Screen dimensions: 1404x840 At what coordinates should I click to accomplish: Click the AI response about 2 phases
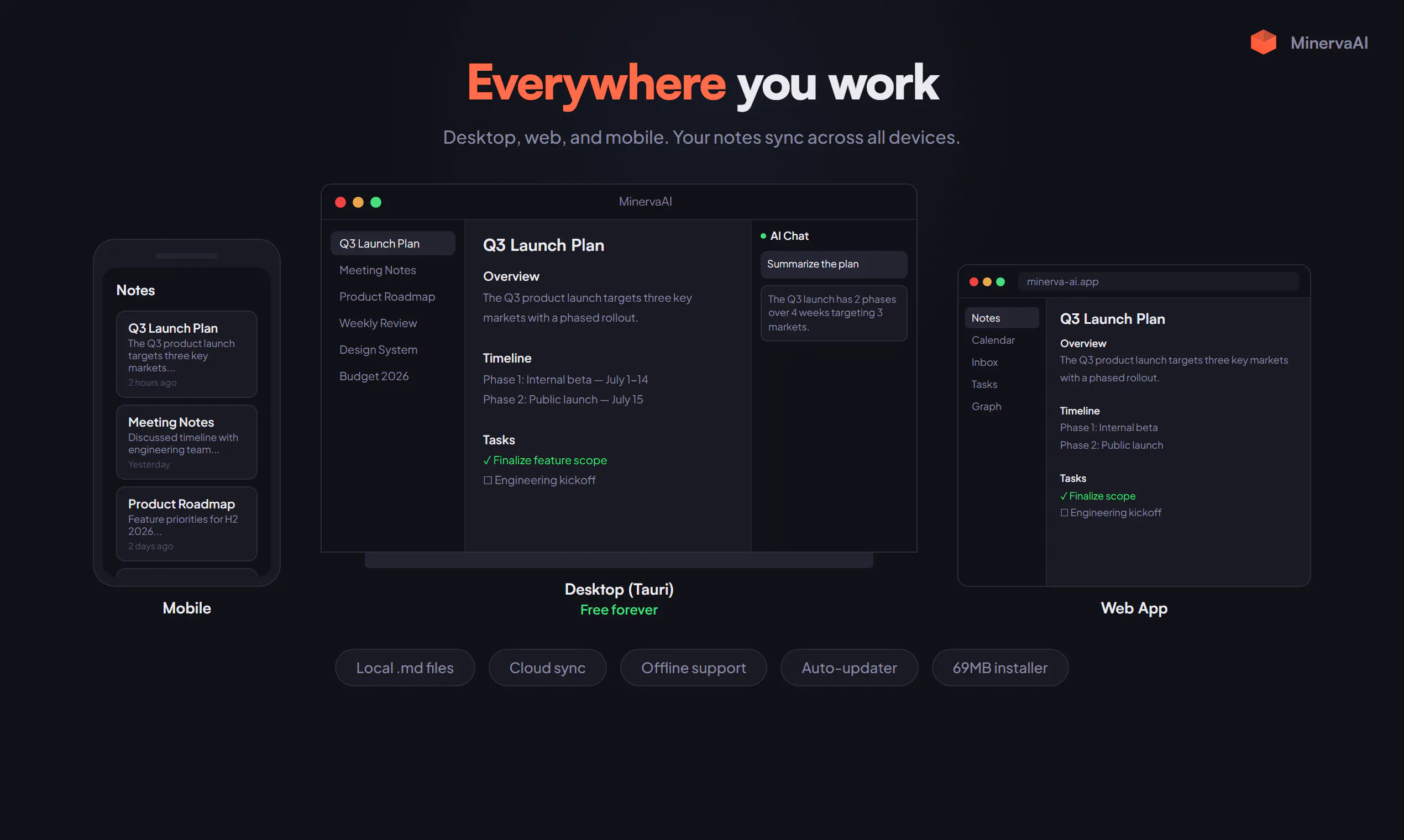[834, 313]
